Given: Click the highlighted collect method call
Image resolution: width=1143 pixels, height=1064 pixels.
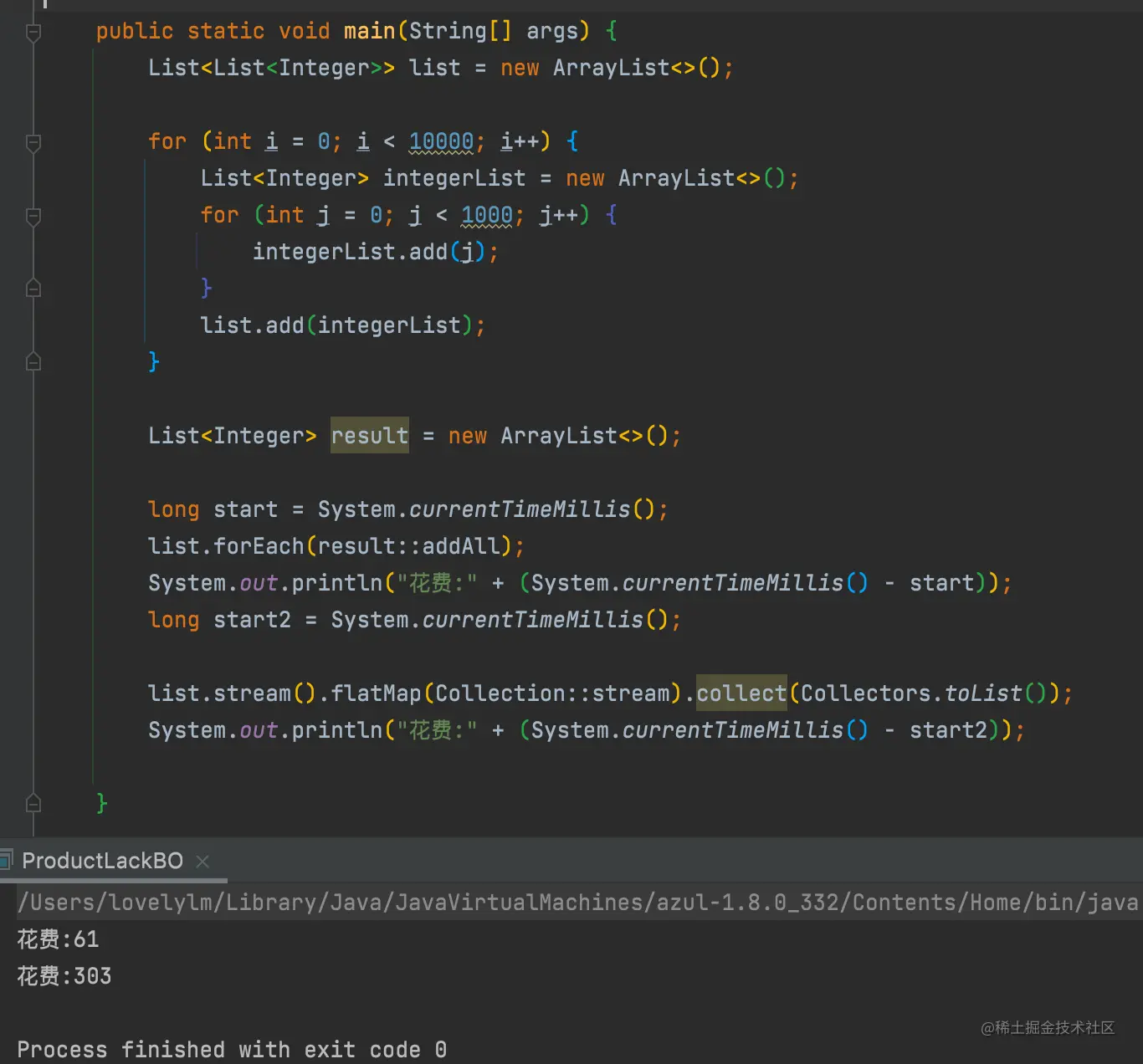Looking at the screenshot, I should coord(741,693).
